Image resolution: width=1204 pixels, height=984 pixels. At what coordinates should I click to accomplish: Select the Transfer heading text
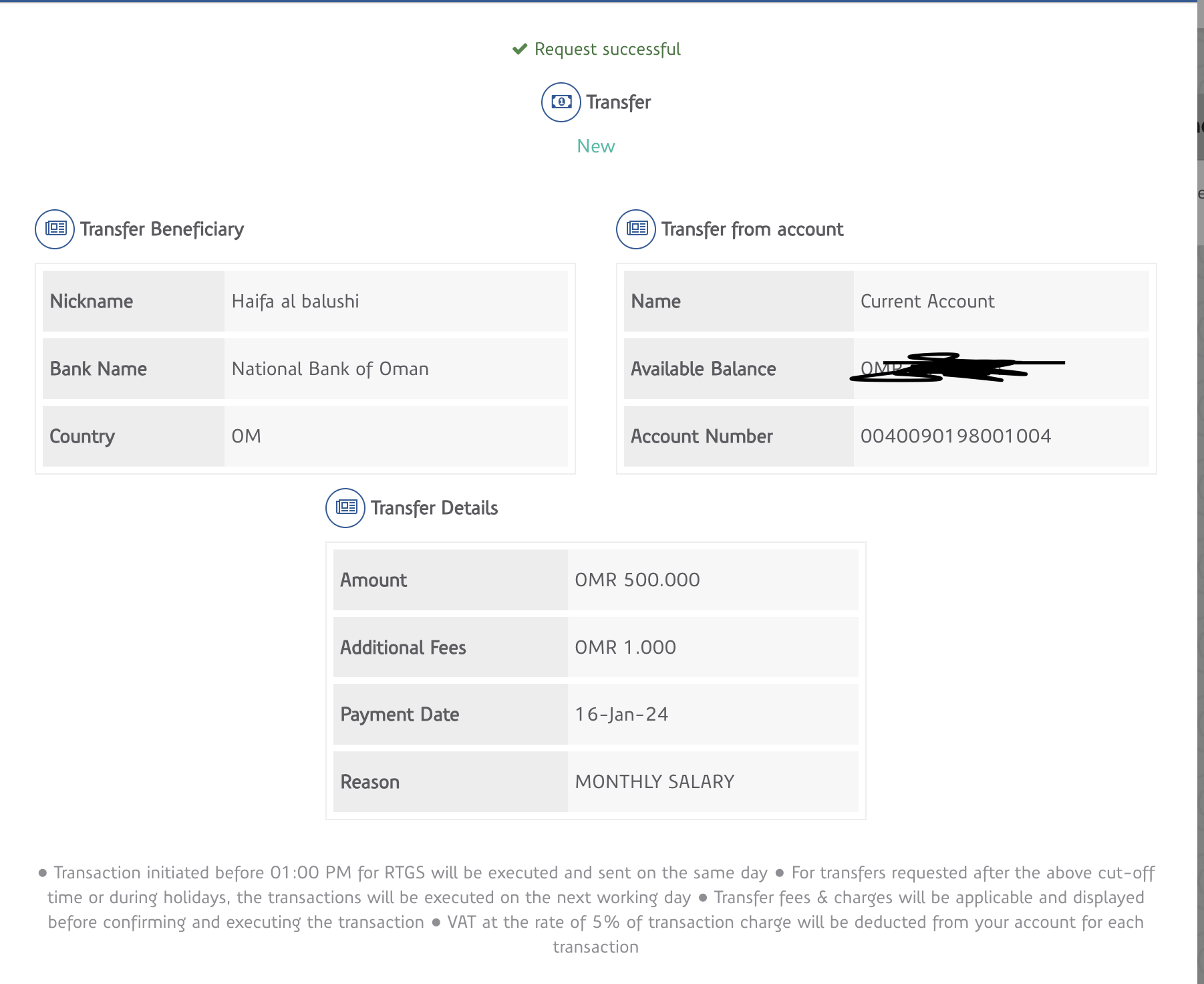618,102
